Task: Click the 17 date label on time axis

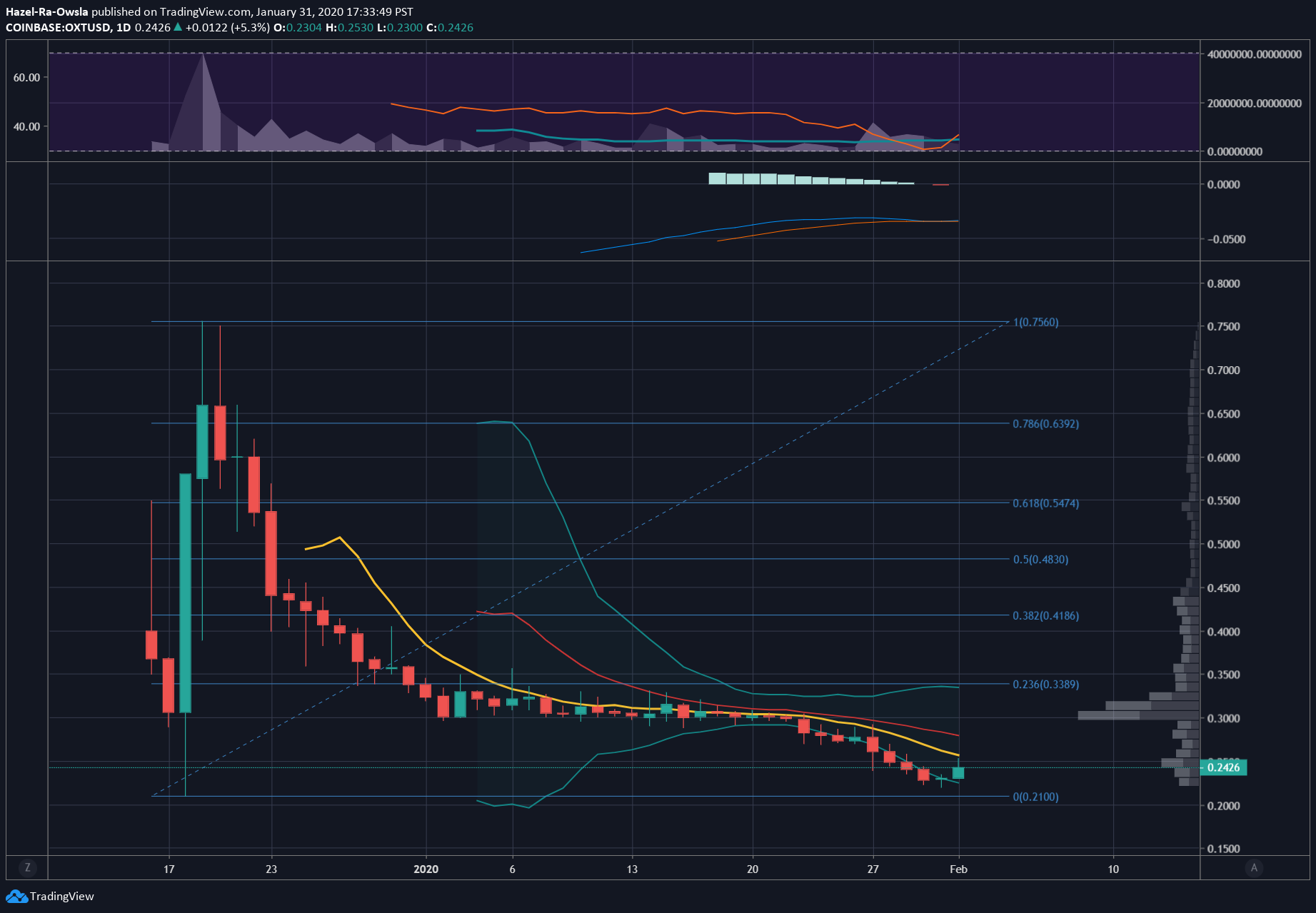Action: pyautogui.click(x=169, y=869)
